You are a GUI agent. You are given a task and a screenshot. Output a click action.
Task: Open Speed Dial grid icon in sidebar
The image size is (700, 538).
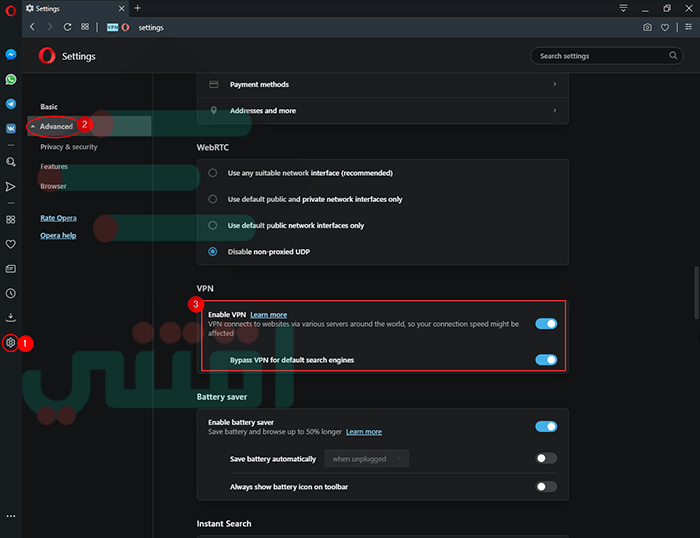click(11, 220)
